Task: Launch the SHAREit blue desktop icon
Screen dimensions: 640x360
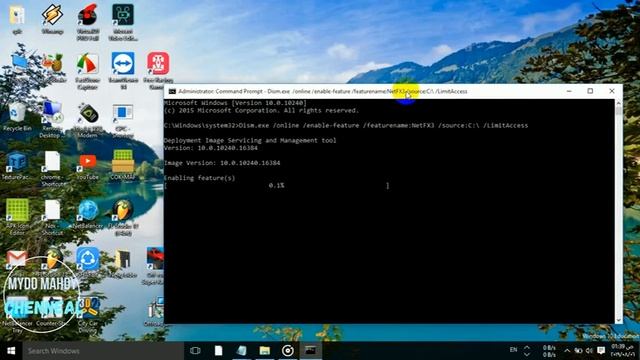Action: (88, 258)
